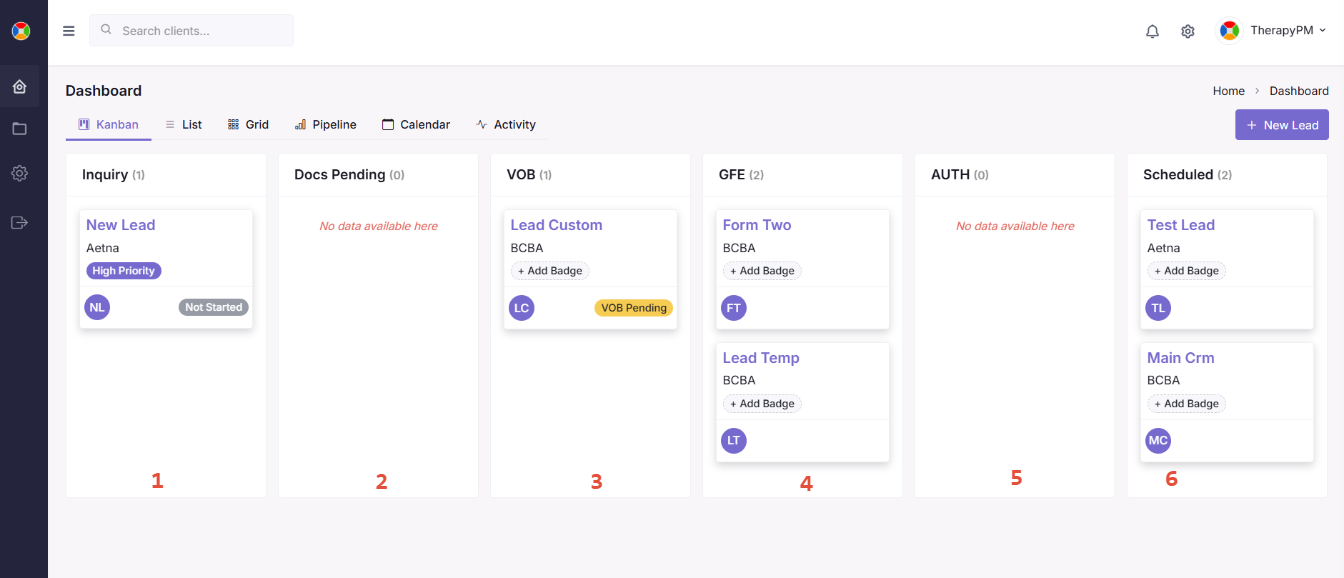The image size is (1344, 578).
Task: Click the sidebar settings gear icon
Action: click(19, 174)
